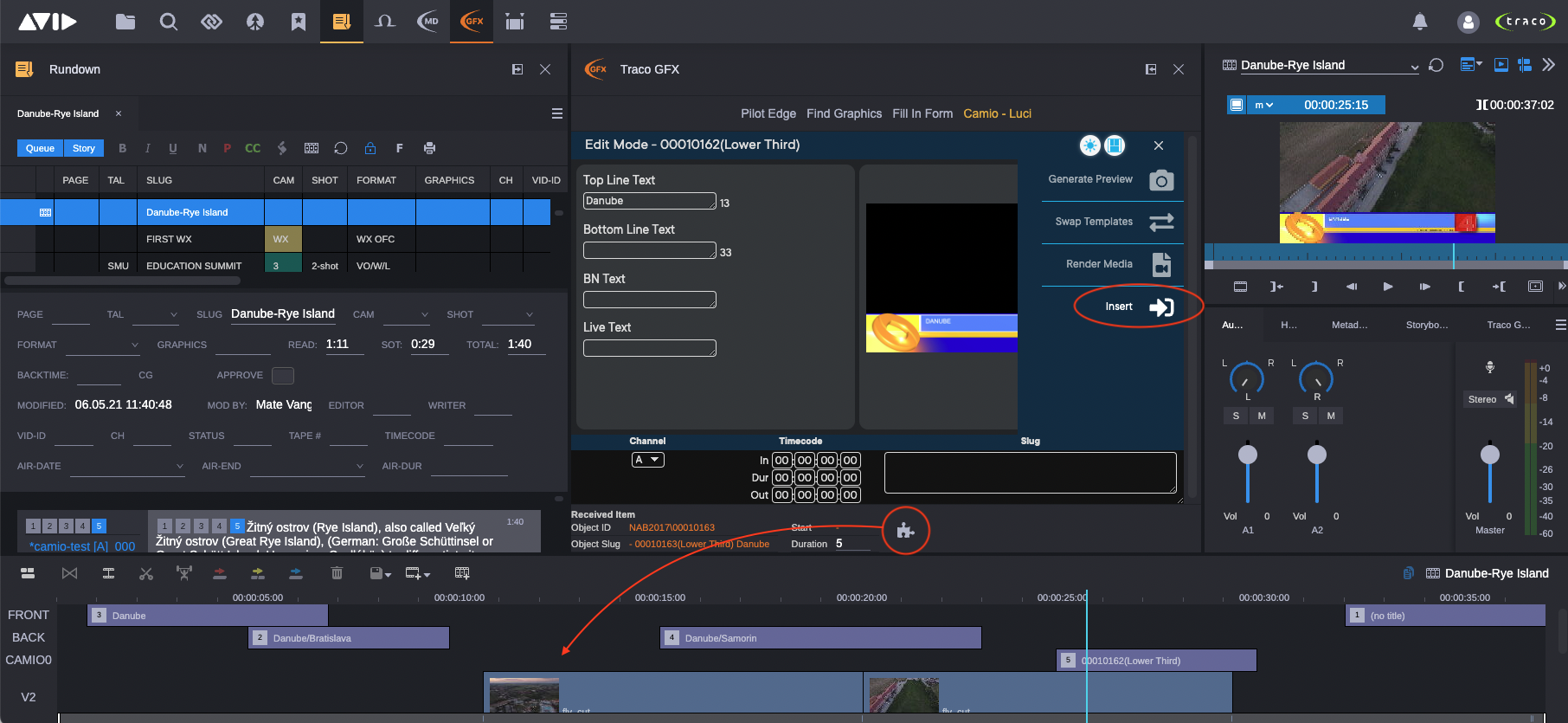Check the APPROVE checkbox
Viewport: 1568px width, 723px height.
point(283,376)
